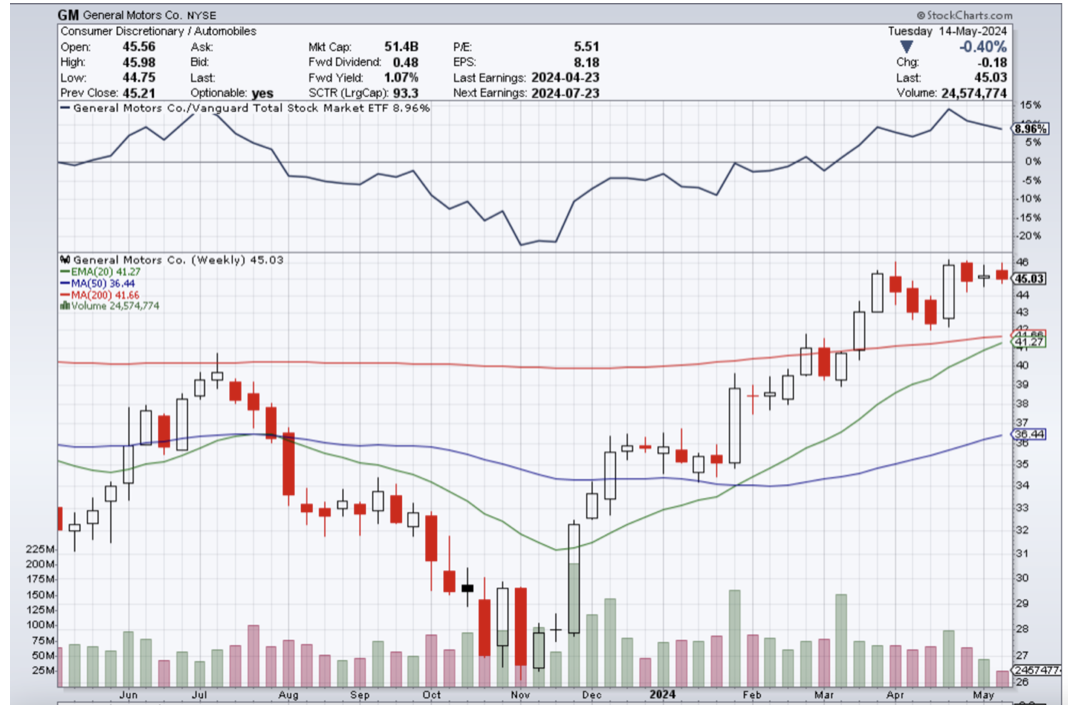The height and width of the screenshot is (714, 1068).
Task: Select the Open value 45.56
Action: (139, 47)
